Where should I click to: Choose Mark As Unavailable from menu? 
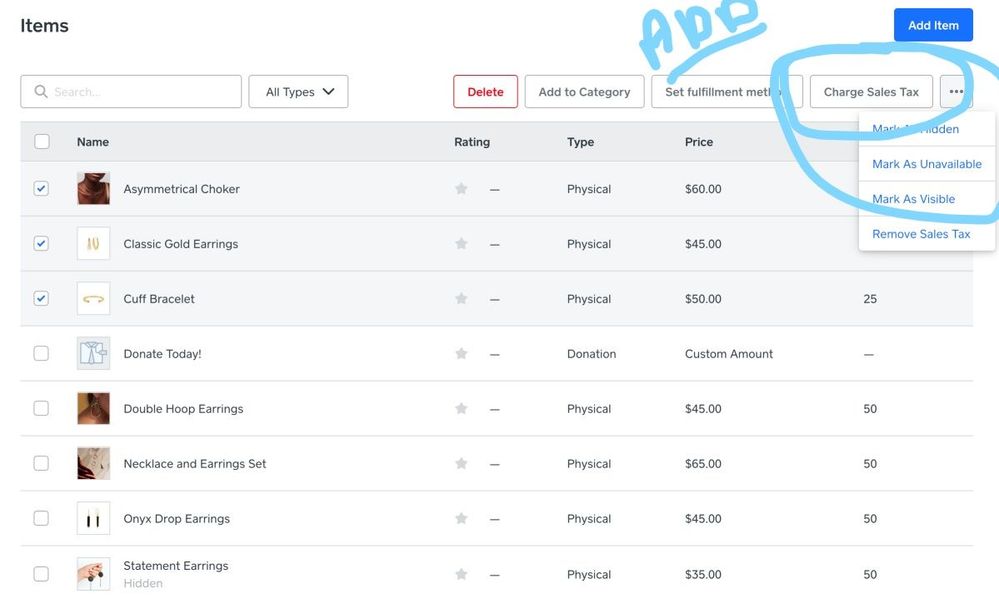pyautogui.click(x=926, y=164)
